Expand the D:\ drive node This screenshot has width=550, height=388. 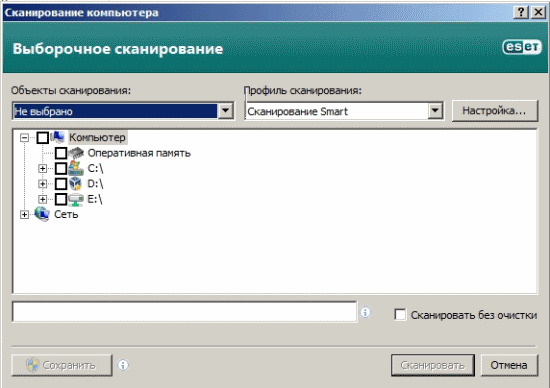point(42,183)
